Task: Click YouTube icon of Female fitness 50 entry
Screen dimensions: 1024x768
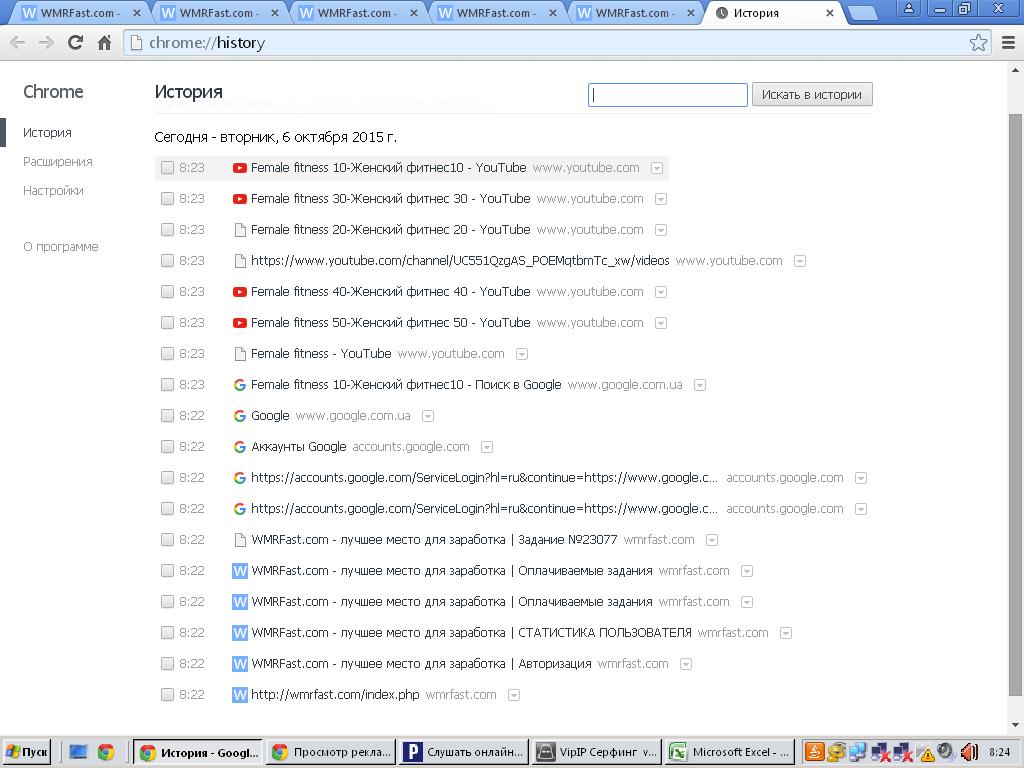Action: pos(240,323)
